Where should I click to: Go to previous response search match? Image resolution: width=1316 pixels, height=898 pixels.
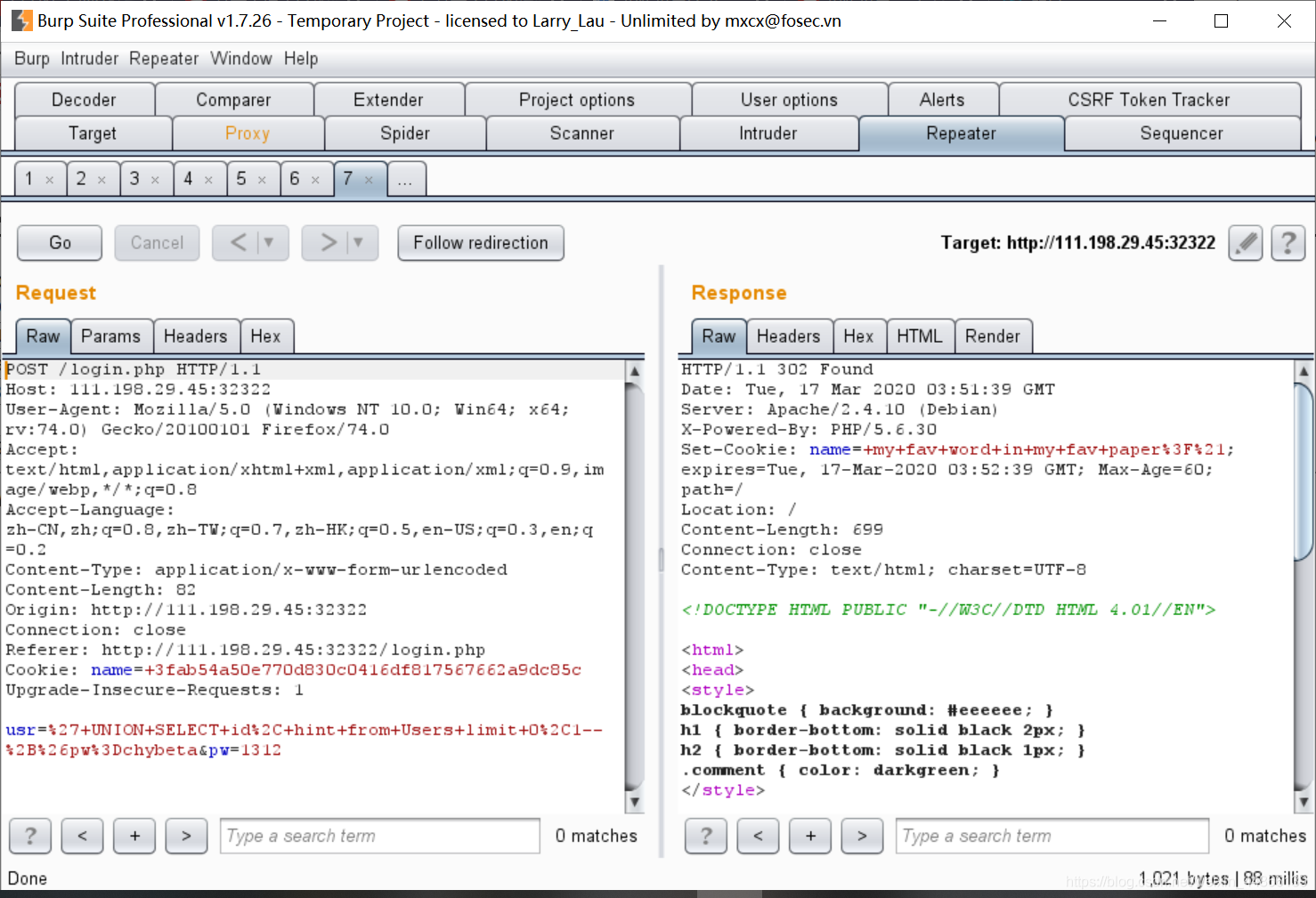[759, 836]
